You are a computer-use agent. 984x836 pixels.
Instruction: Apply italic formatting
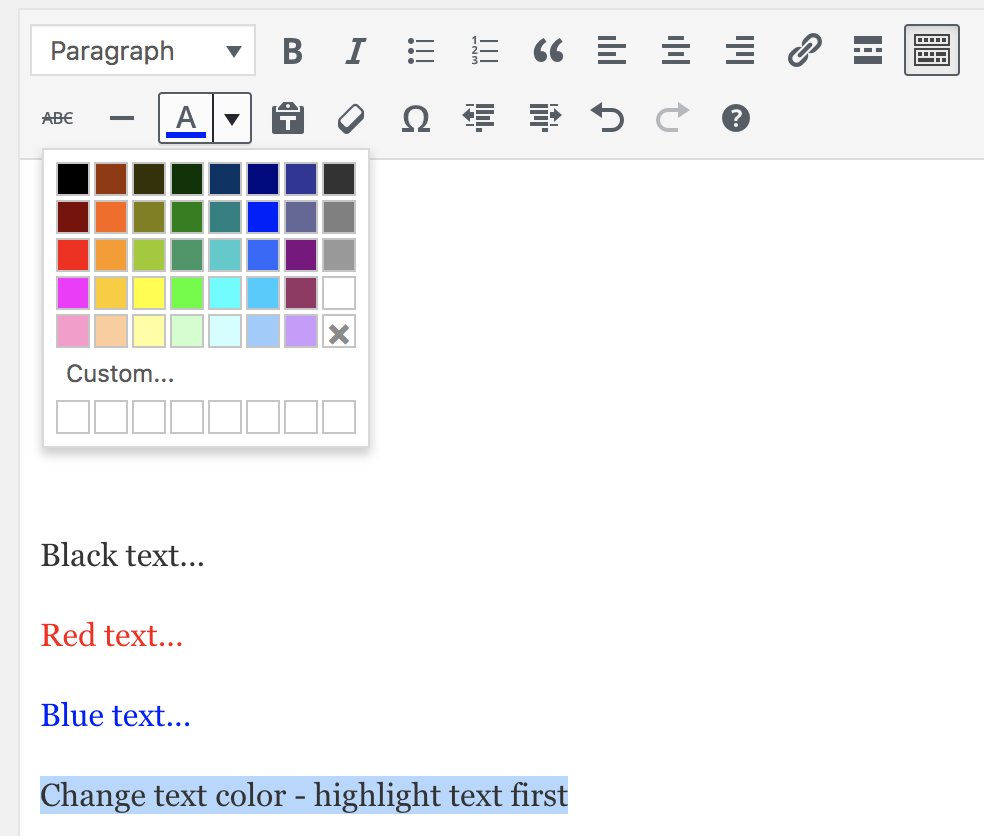355,50
